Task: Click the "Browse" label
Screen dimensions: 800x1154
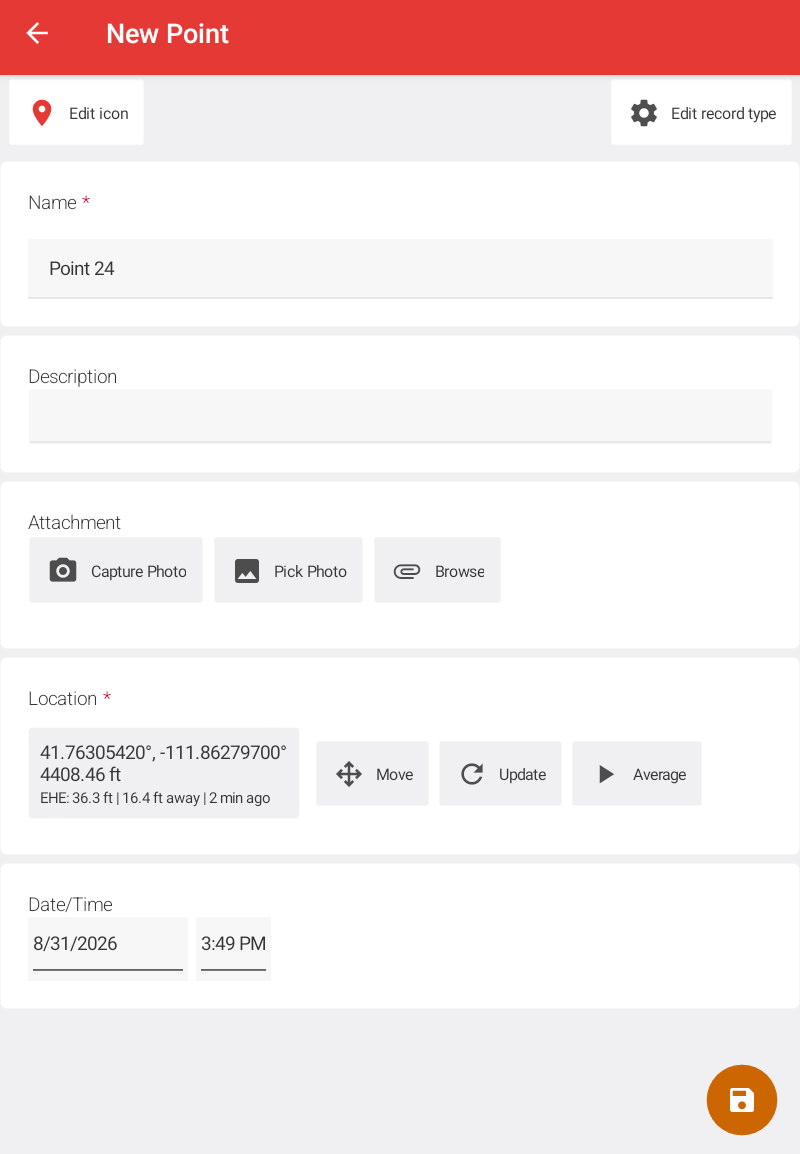Action: (459, 572)
